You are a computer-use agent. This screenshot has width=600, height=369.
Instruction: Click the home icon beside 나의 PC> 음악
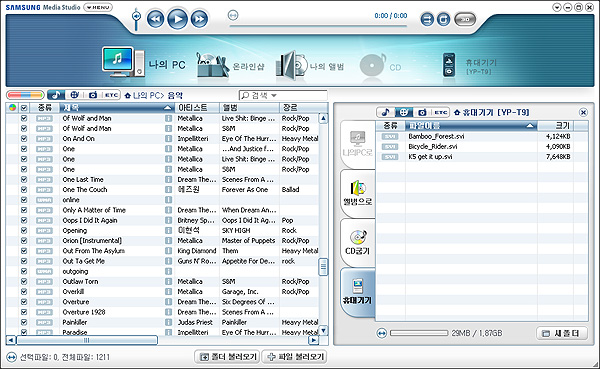128,95
